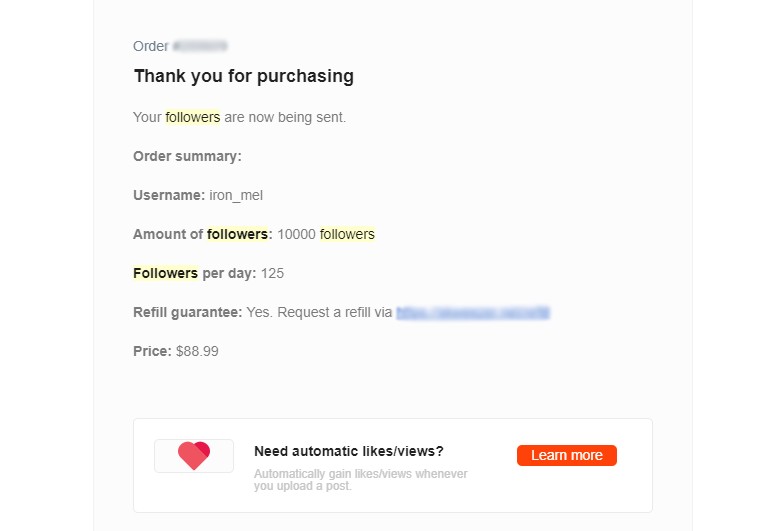The image size is (779, 531).
Task: Click the "Amount of" label text
Action: click(x=168, y=234)
